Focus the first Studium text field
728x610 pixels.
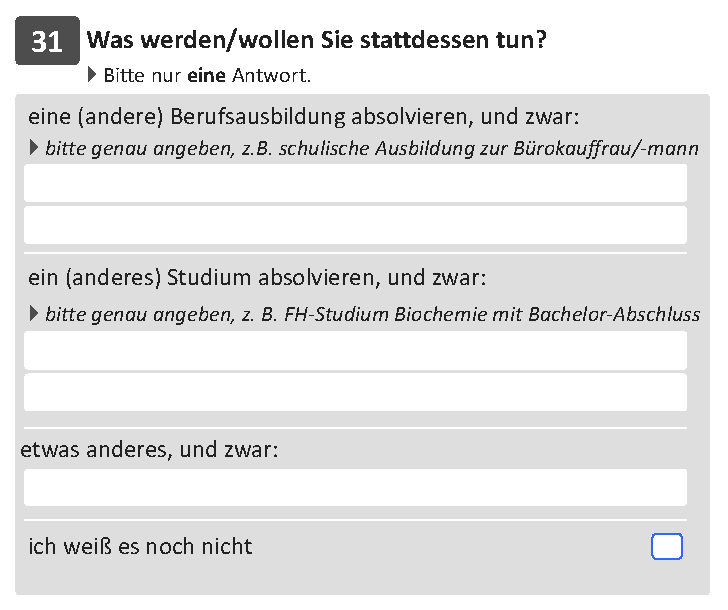355,350
